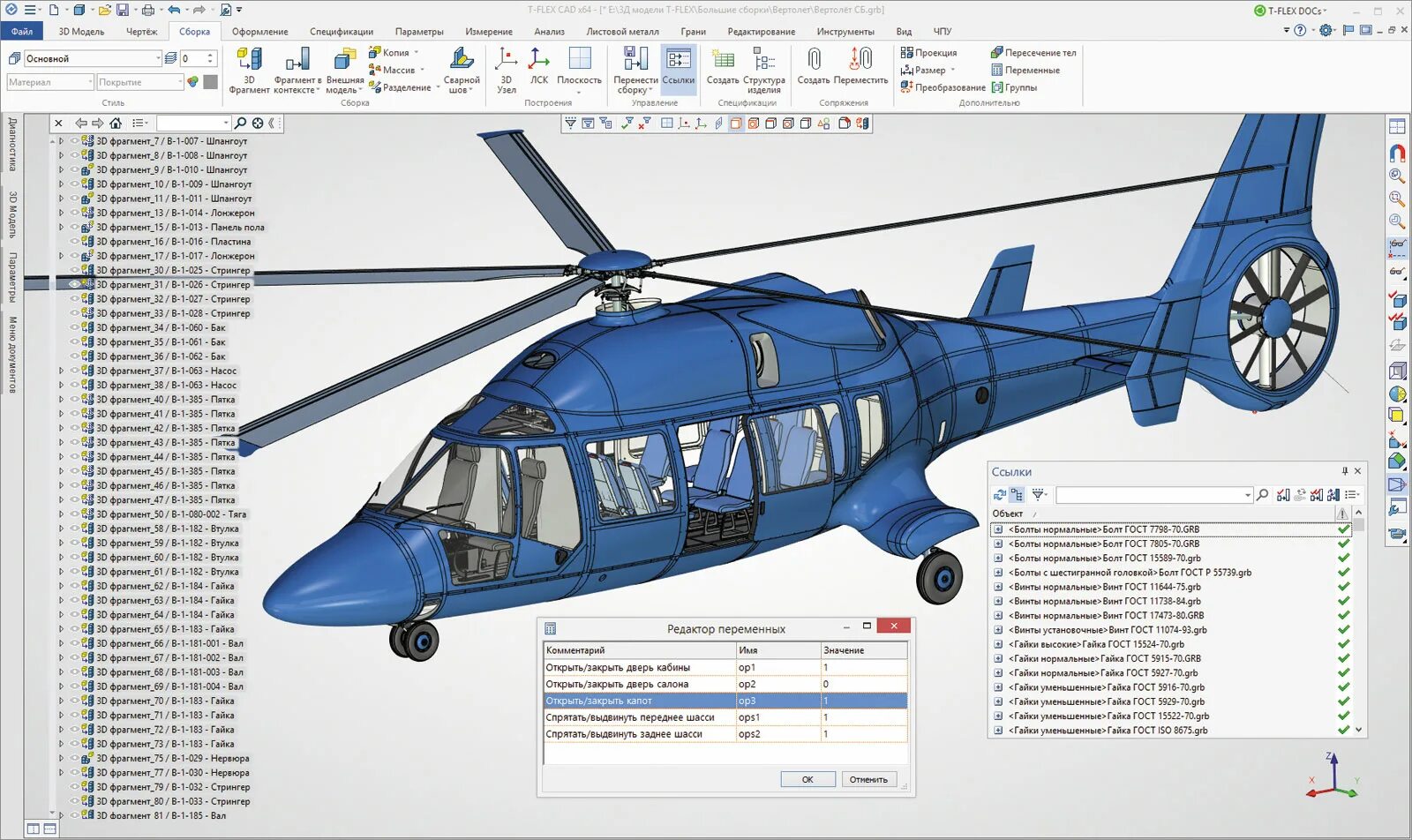The image size is (1412, 840).
Task: Toggle visibility eye of фрагмент_66 Вал
Action: pos(75,643)
